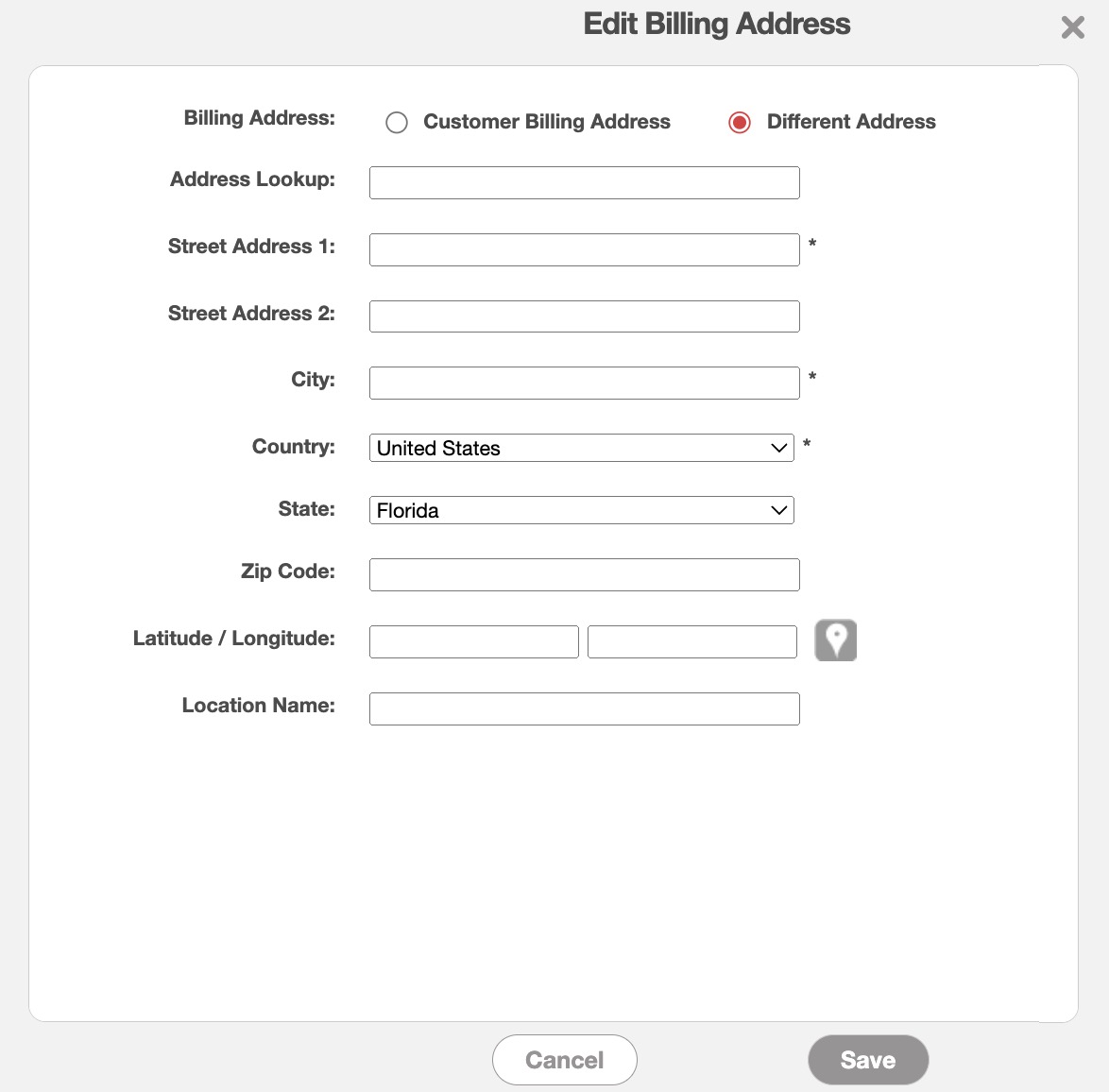Click the Country dropdown chevron arrow
Viewport: 1109px width, 1092px height.
779,448
